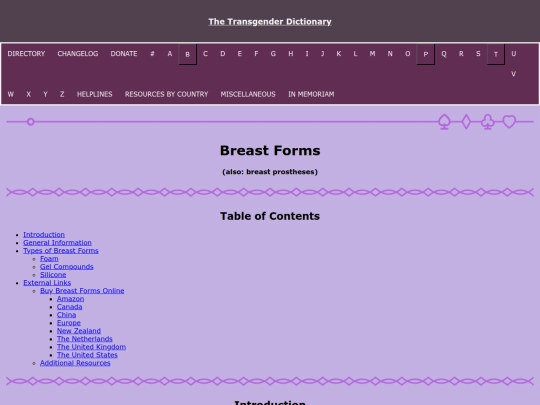Jump to External Links
The image size is (540, 405).
[47, 283]
